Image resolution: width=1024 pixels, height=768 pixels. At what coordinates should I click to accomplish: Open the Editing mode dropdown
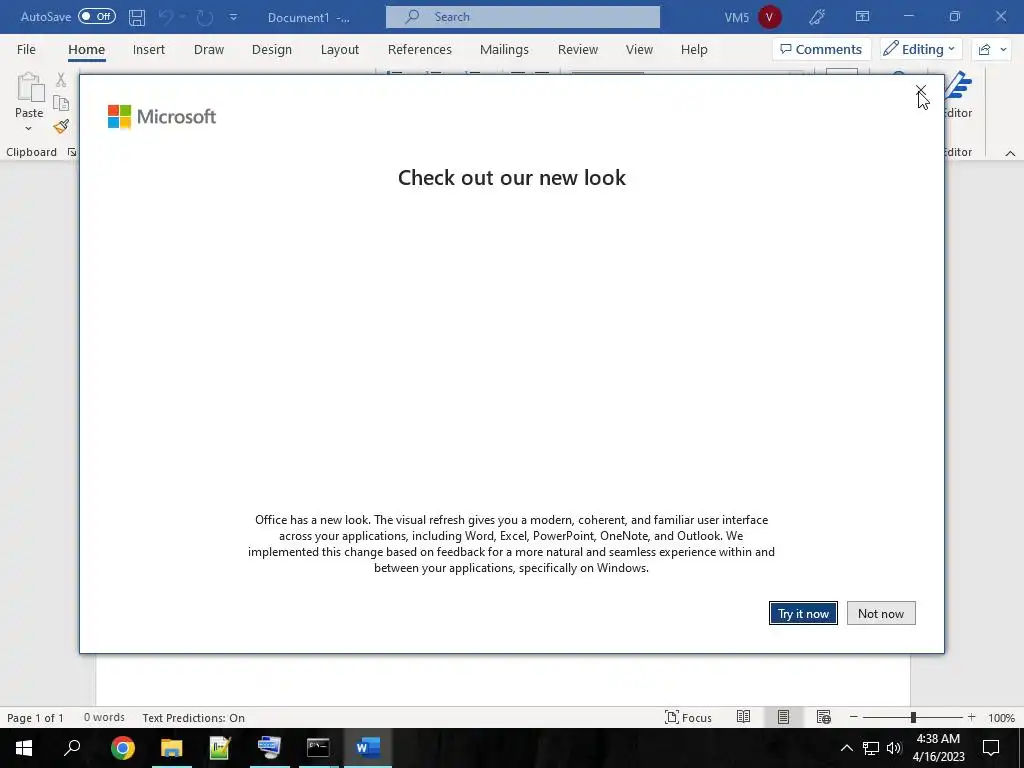pyautogui.click(x=919, y=50)
